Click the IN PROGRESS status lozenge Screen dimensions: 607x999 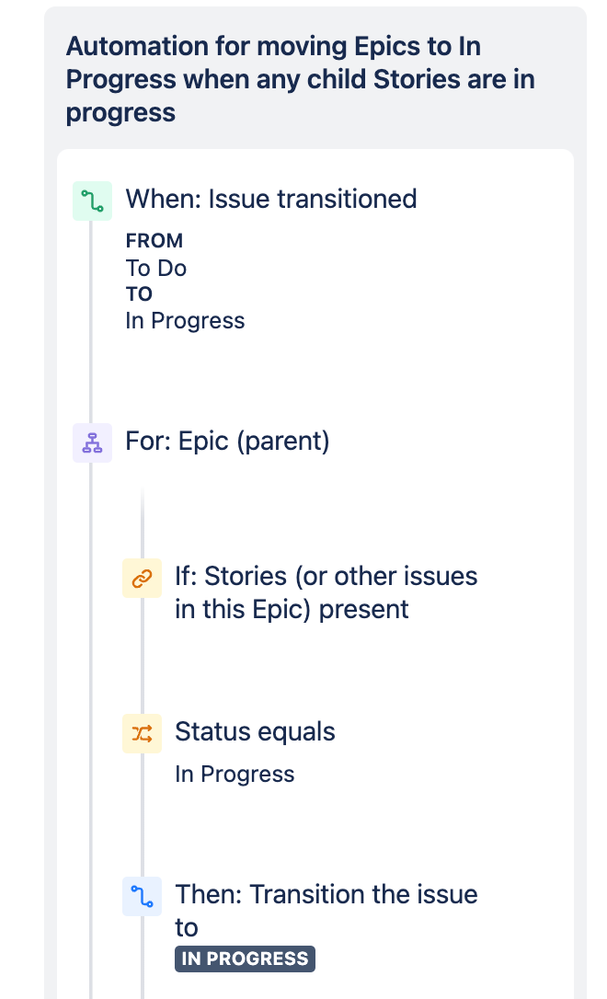coord(245,958)
